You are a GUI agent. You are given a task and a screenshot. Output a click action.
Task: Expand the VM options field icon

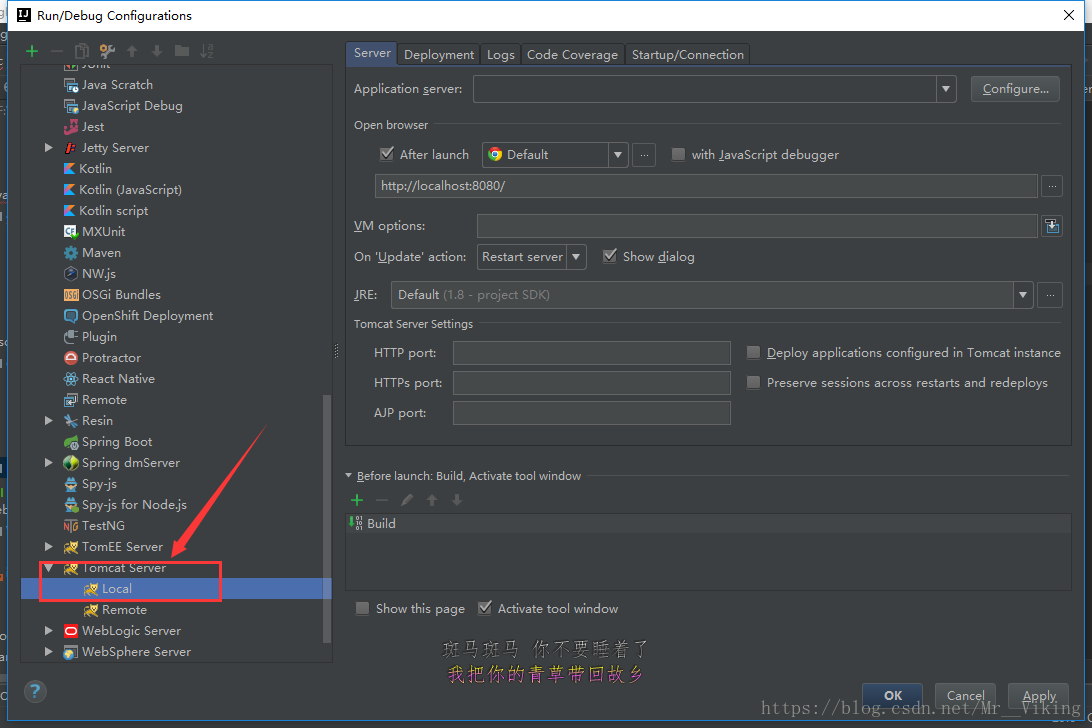tap(1052, 226)
